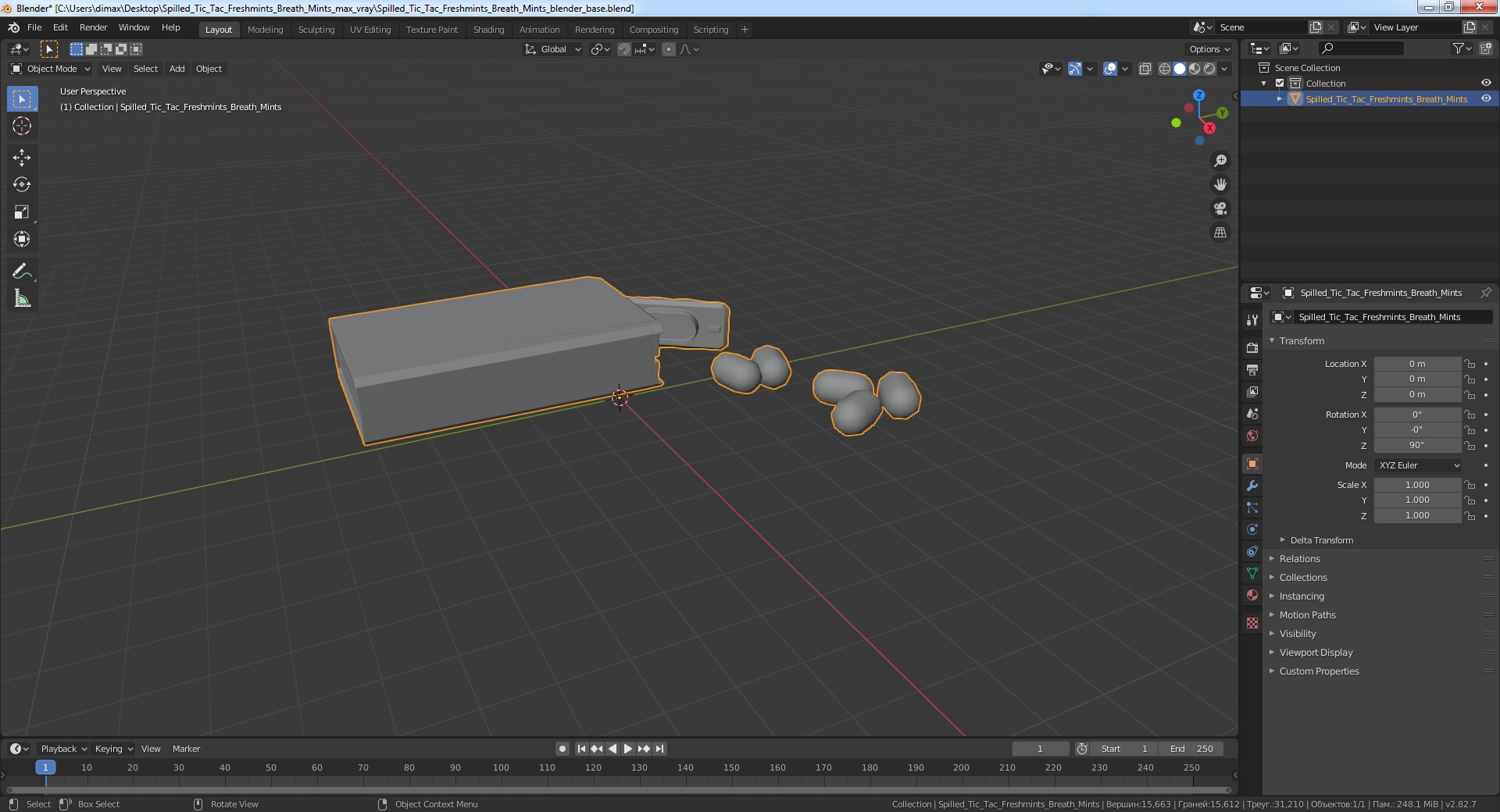Open outliner filter funnel icon
This screenshot has height=812, width=1500.
1462,48
